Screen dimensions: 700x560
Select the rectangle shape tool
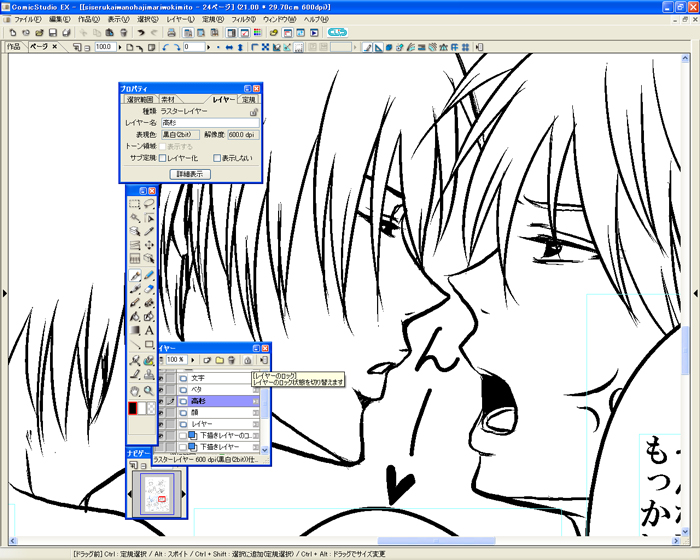[x=149, y=345]
